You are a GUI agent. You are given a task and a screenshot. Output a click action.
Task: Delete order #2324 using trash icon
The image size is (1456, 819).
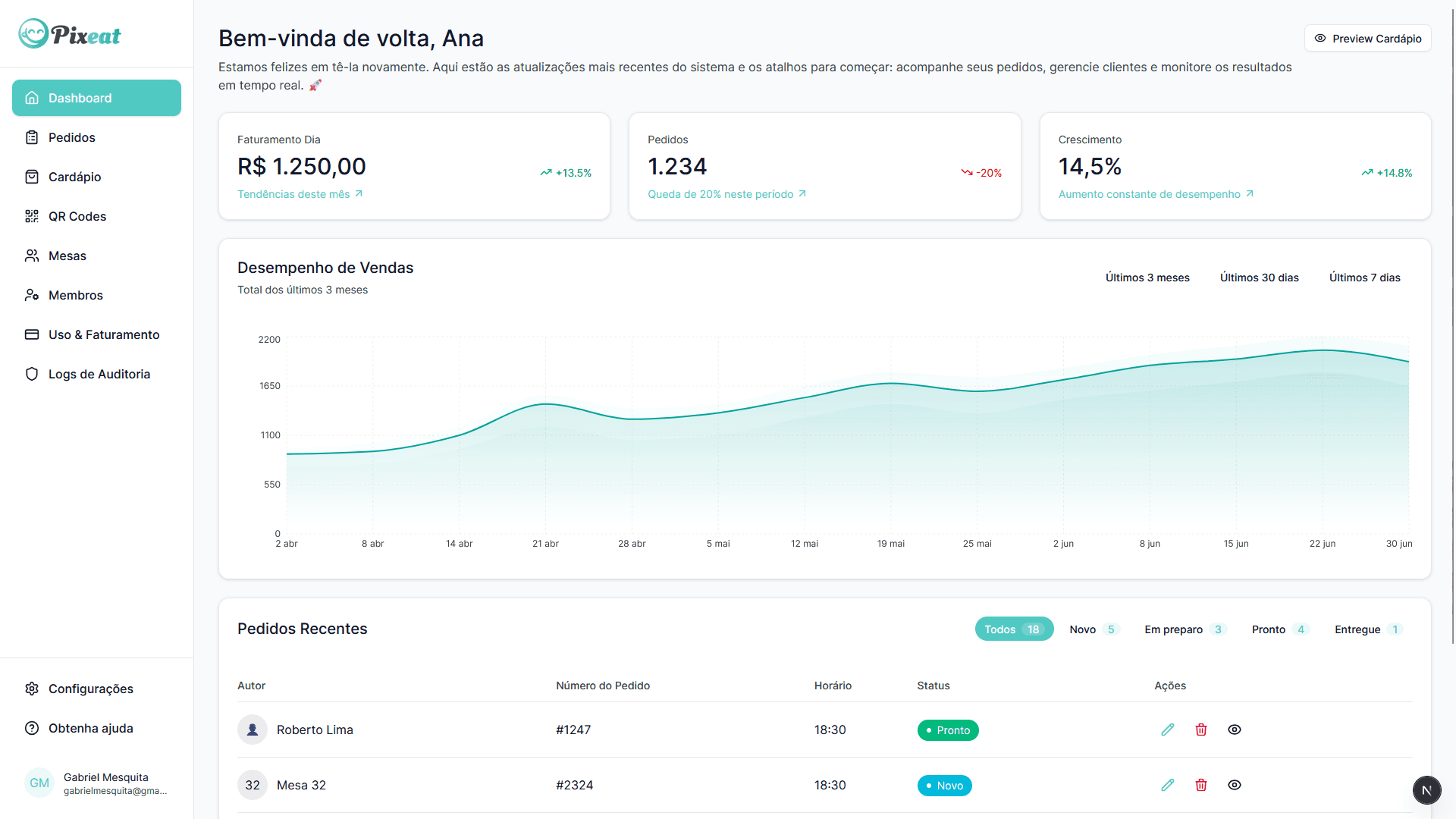click(1201, 785)
